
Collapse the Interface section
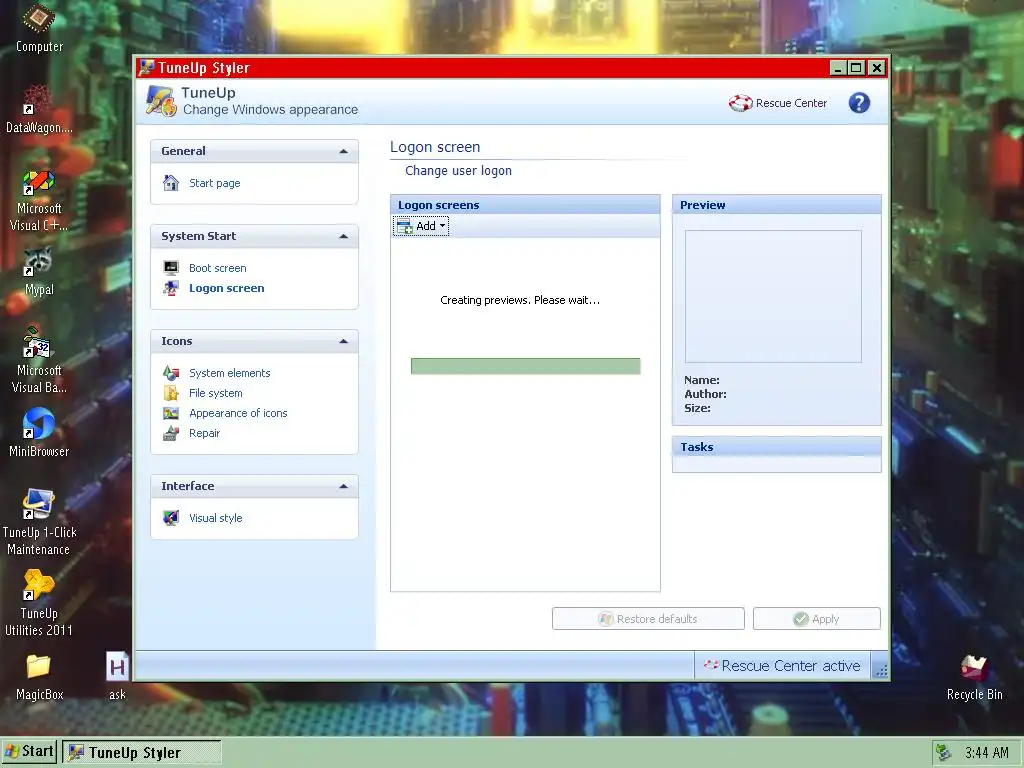344,487
